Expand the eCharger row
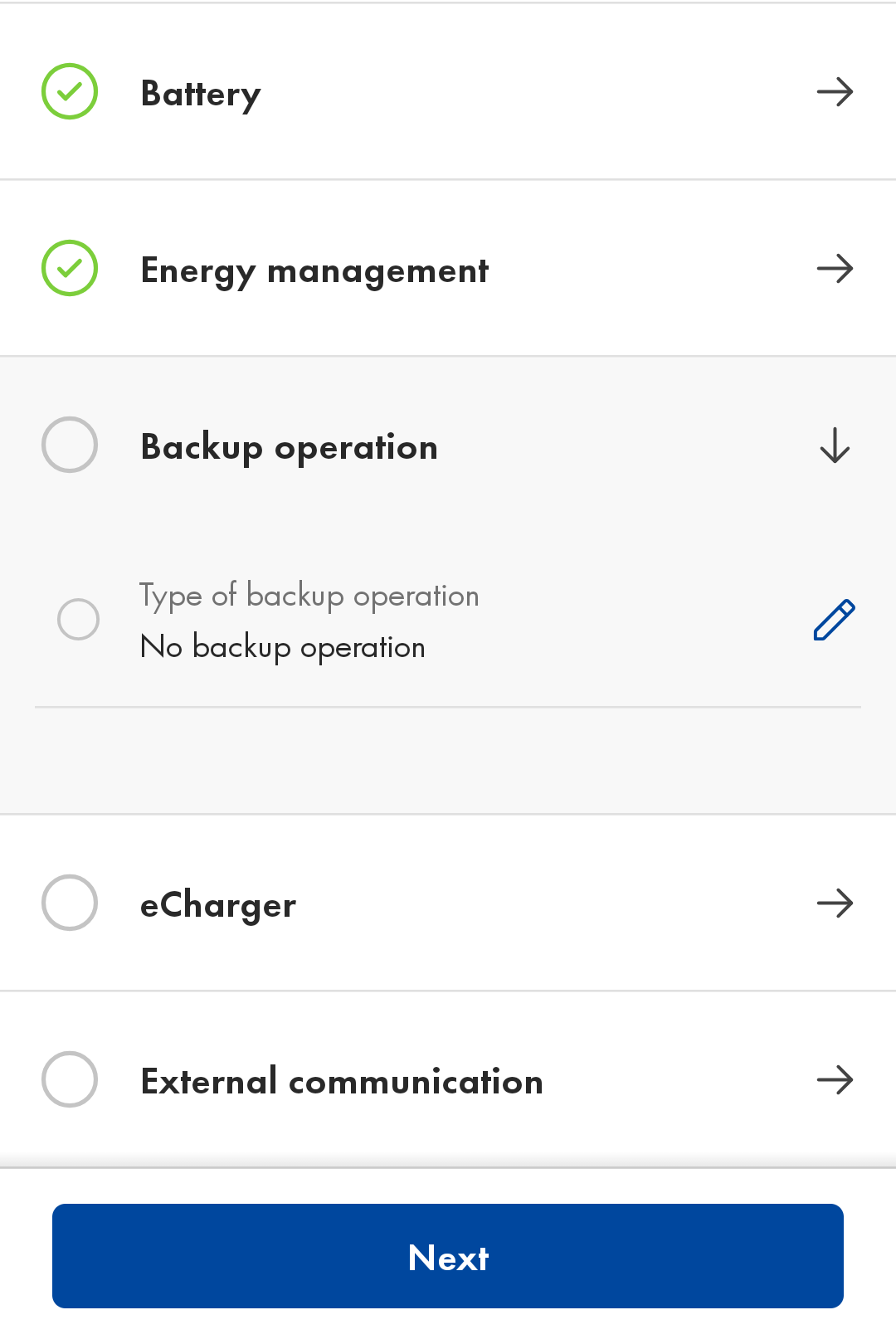 [x=448, y=903]
